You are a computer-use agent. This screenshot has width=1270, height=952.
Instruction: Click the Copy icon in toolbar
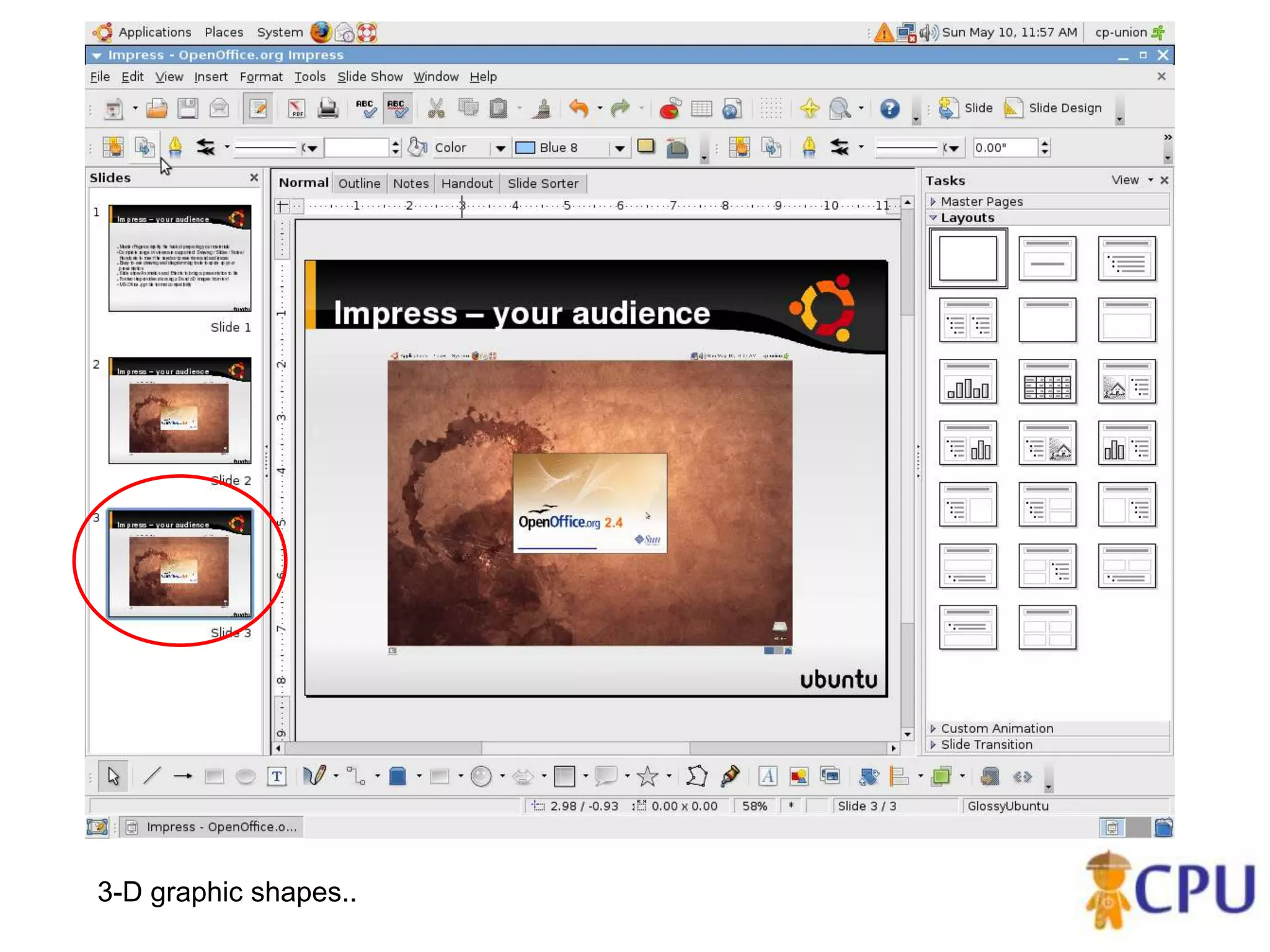pos(468,108)
